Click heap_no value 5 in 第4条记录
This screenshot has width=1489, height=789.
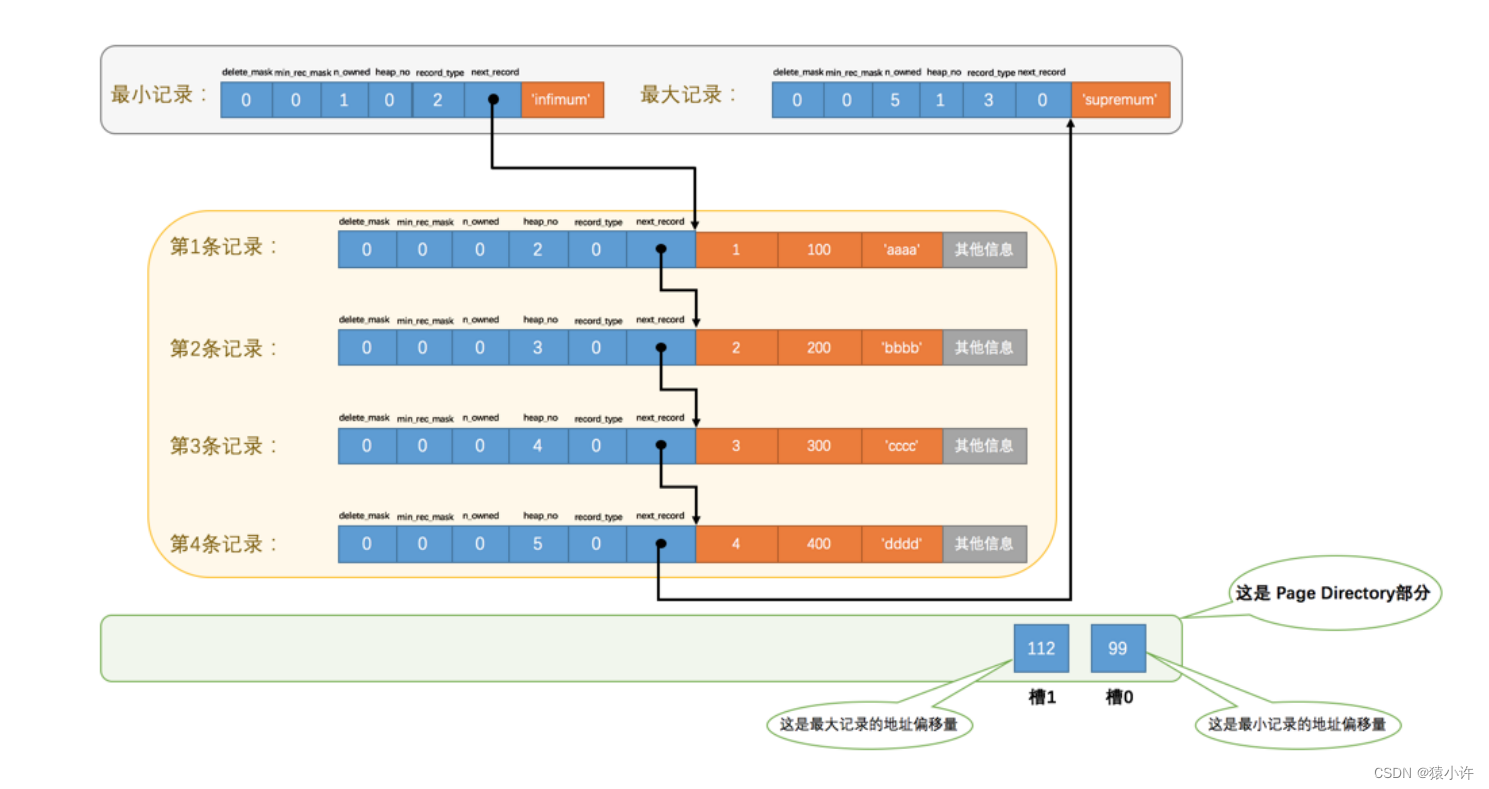(538, 543)
